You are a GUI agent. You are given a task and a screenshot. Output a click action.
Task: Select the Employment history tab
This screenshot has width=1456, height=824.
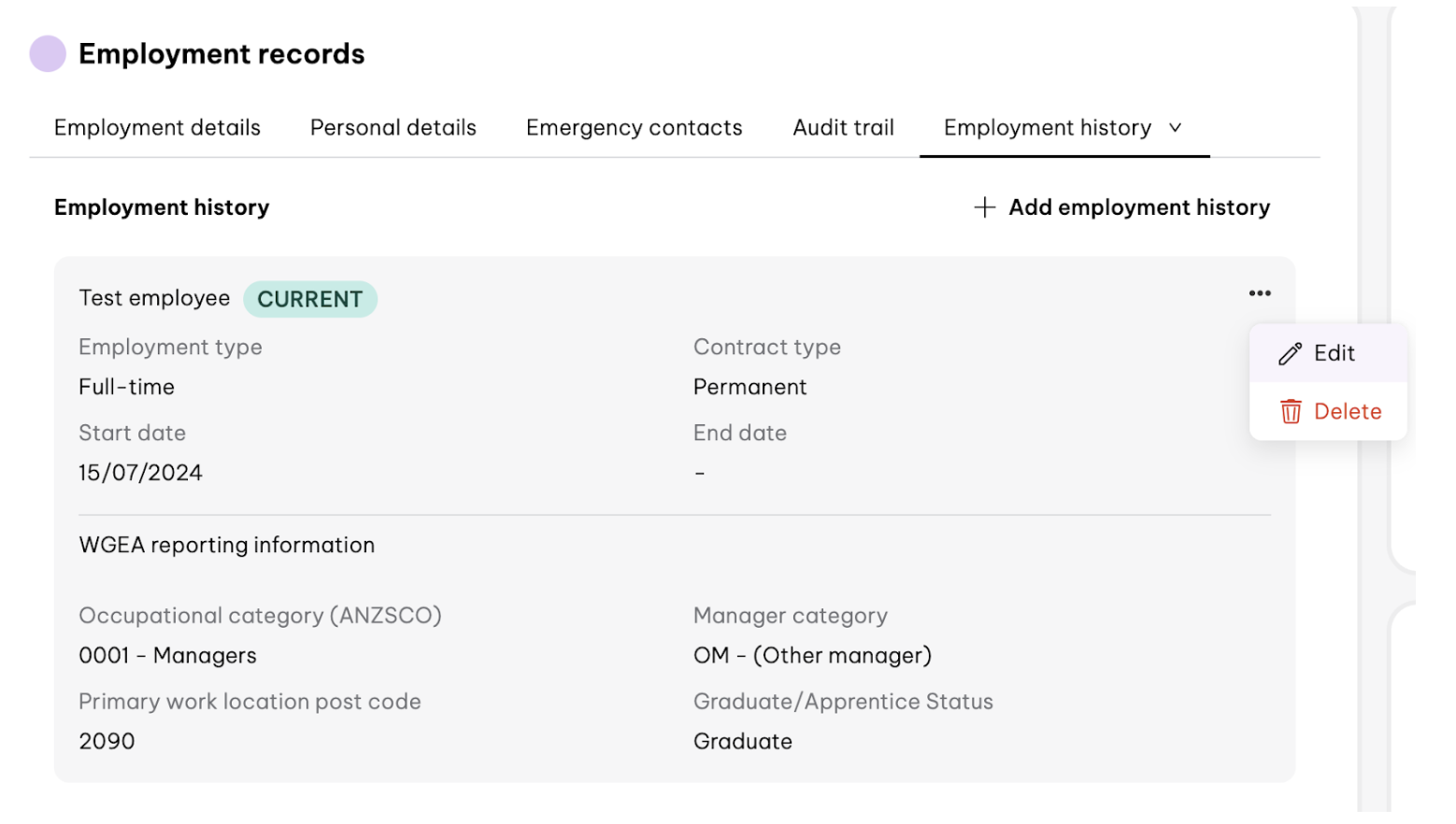click(x=1047, y=128)
